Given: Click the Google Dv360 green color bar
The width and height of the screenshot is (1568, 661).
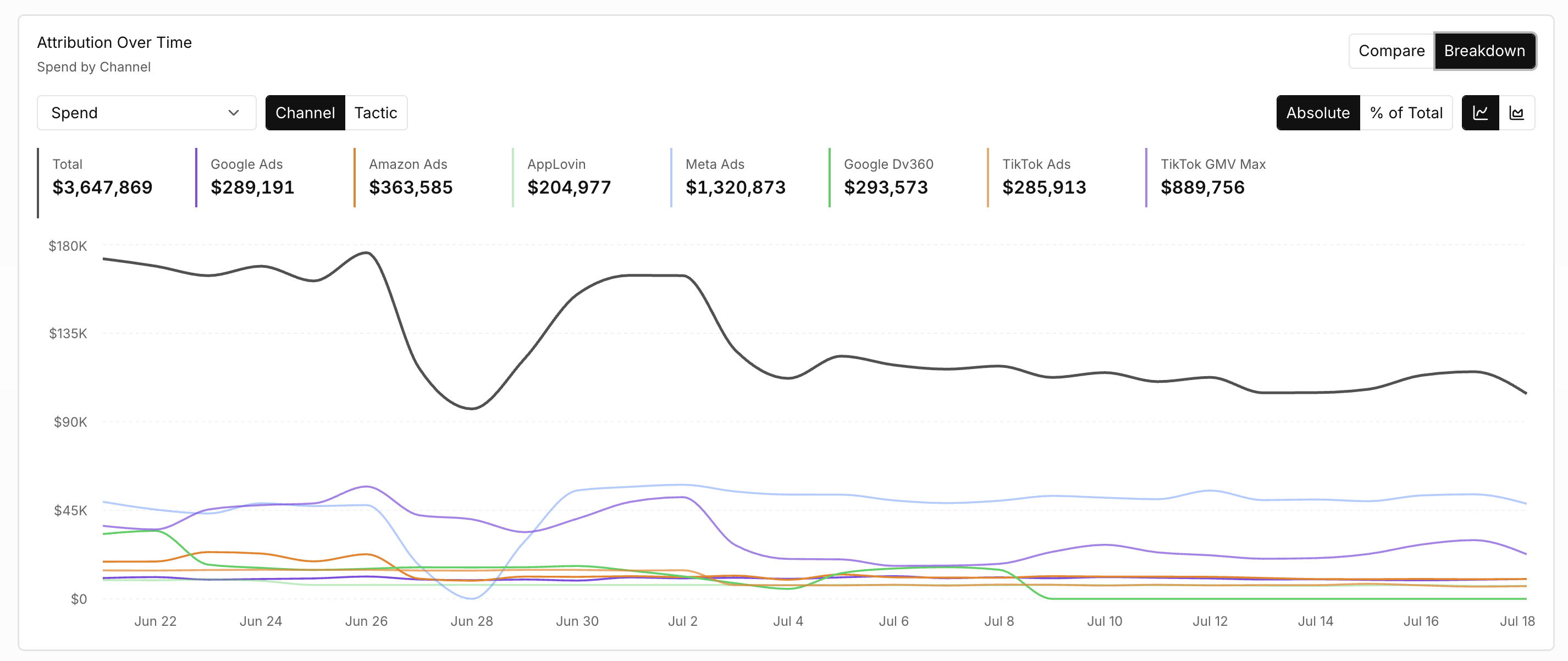Looking at the screenshot, I should point(830,178).
